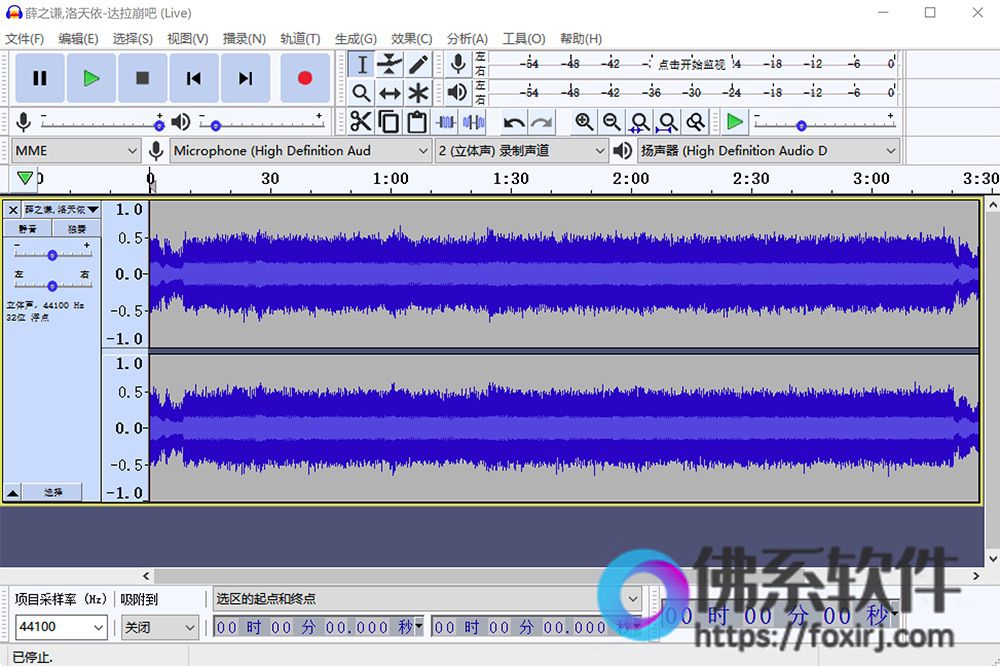Open the MME audio host dropdown
1000x666 pixels.
click(76, 151)
